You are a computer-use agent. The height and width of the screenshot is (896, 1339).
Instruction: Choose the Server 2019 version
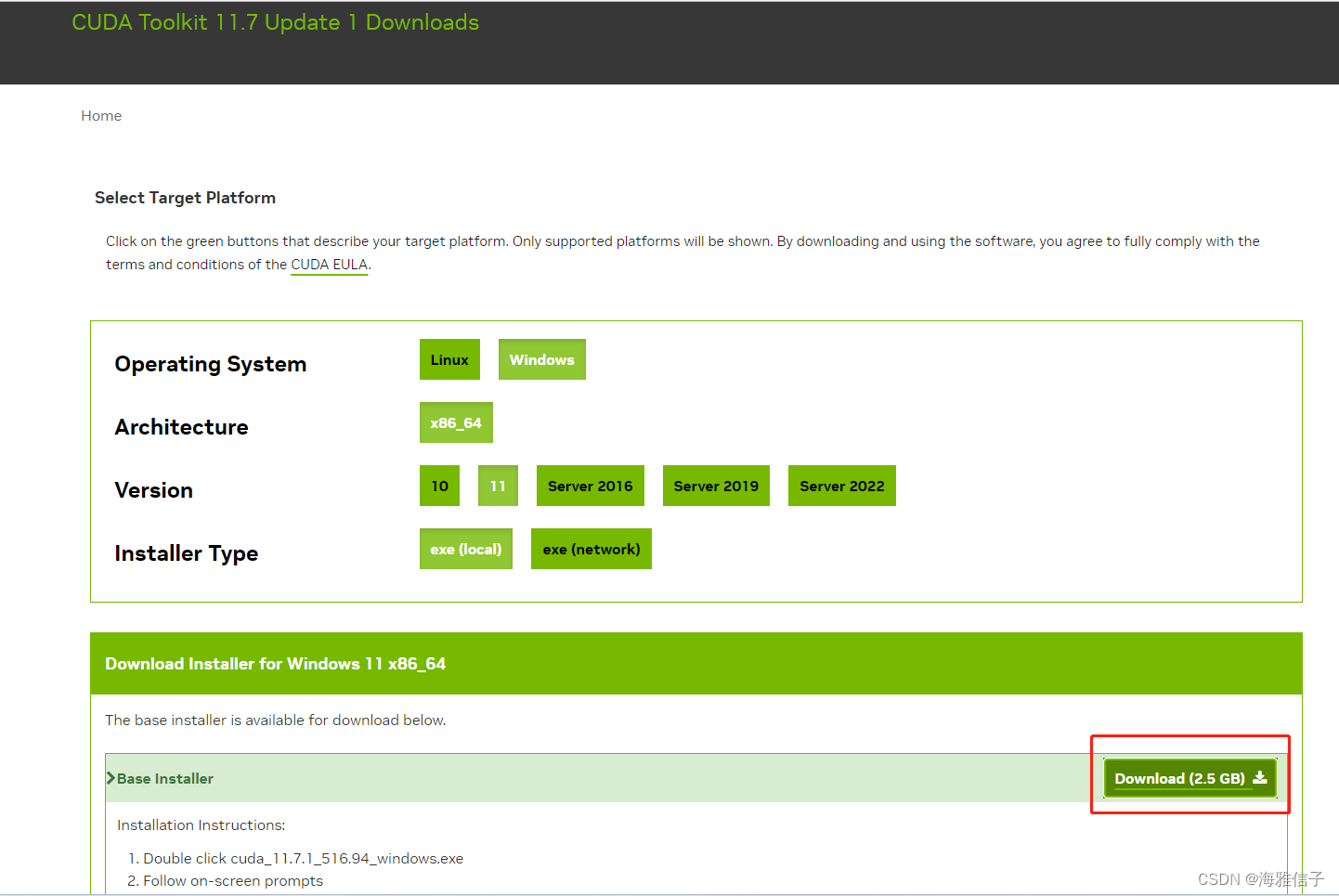716,486
